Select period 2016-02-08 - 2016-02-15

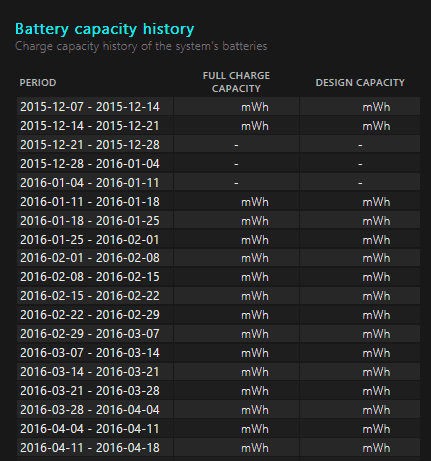point(90,277)
